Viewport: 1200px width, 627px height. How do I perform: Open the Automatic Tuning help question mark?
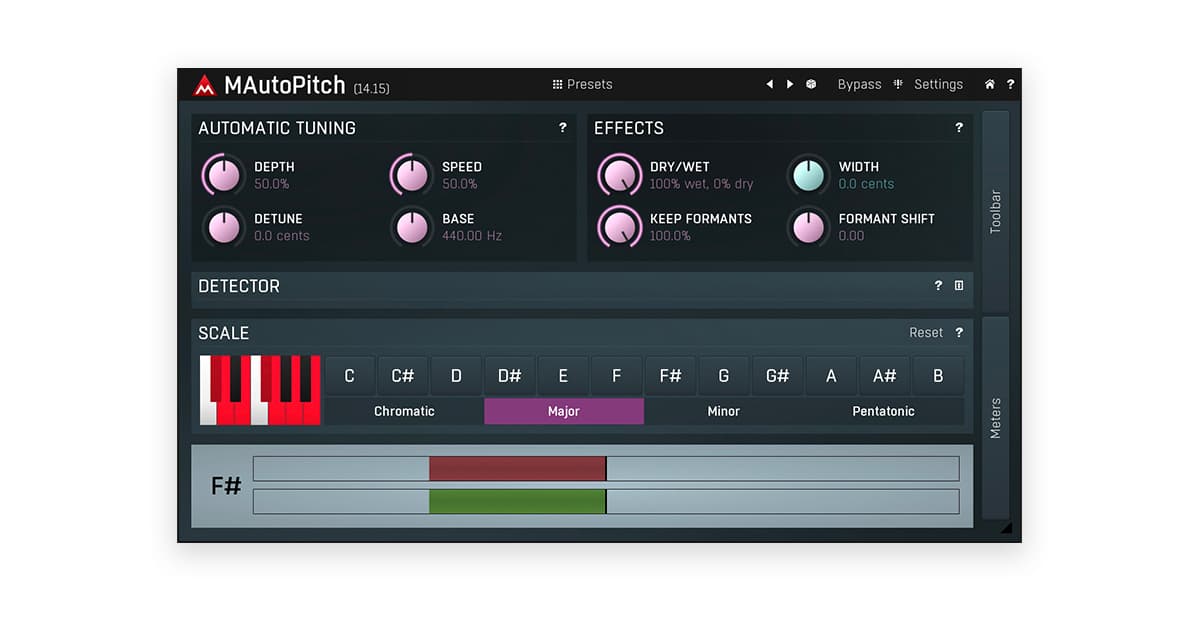[562, 128]
